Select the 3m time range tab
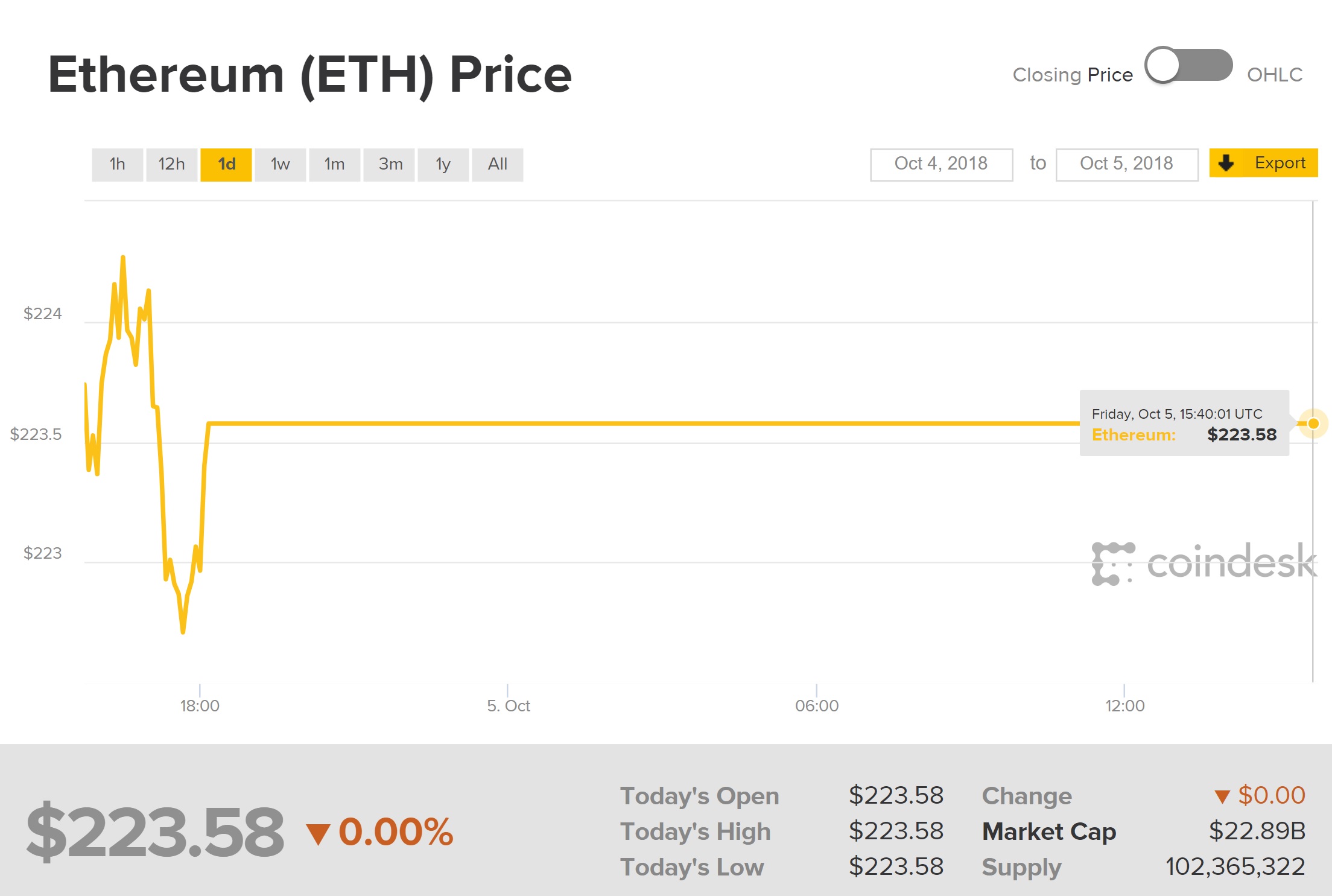The width and height of the screenshot is (1332, 896). coord(390,164)
